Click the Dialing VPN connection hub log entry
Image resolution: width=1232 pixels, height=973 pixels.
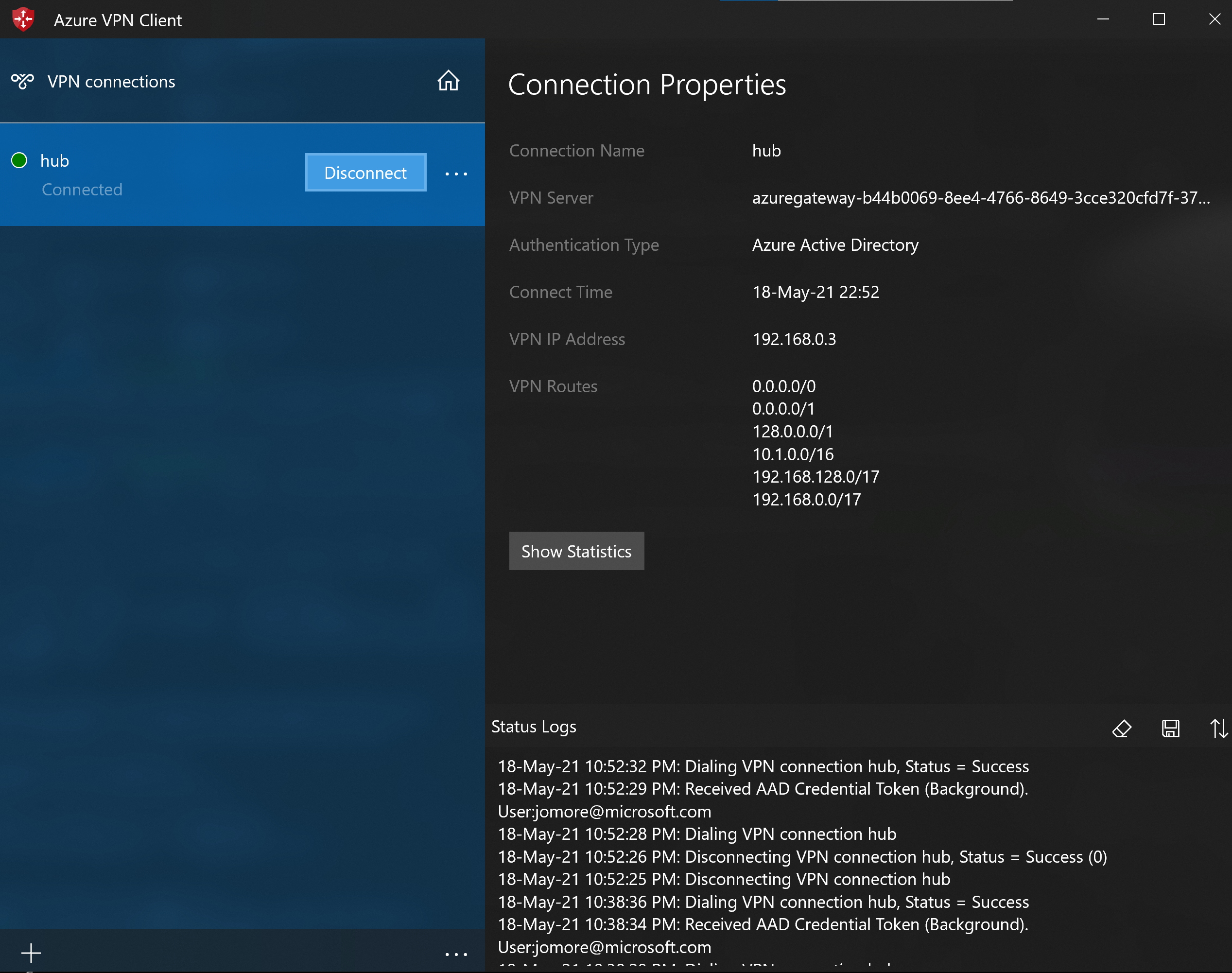tap(697, 834)
